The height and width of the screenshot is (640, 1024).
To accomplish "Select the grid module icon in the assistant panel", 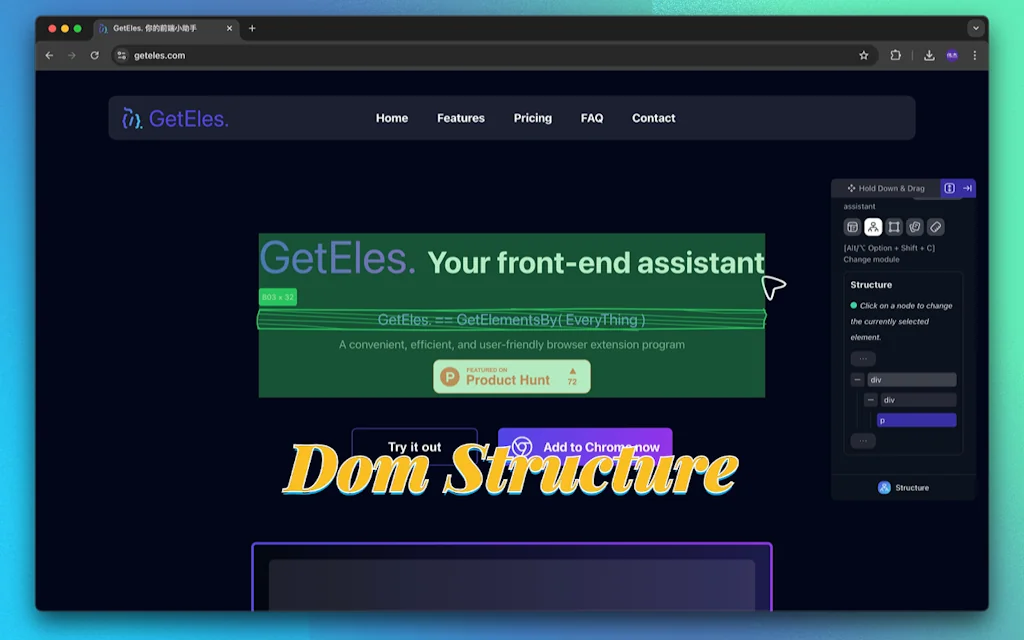I will (852, 227).
